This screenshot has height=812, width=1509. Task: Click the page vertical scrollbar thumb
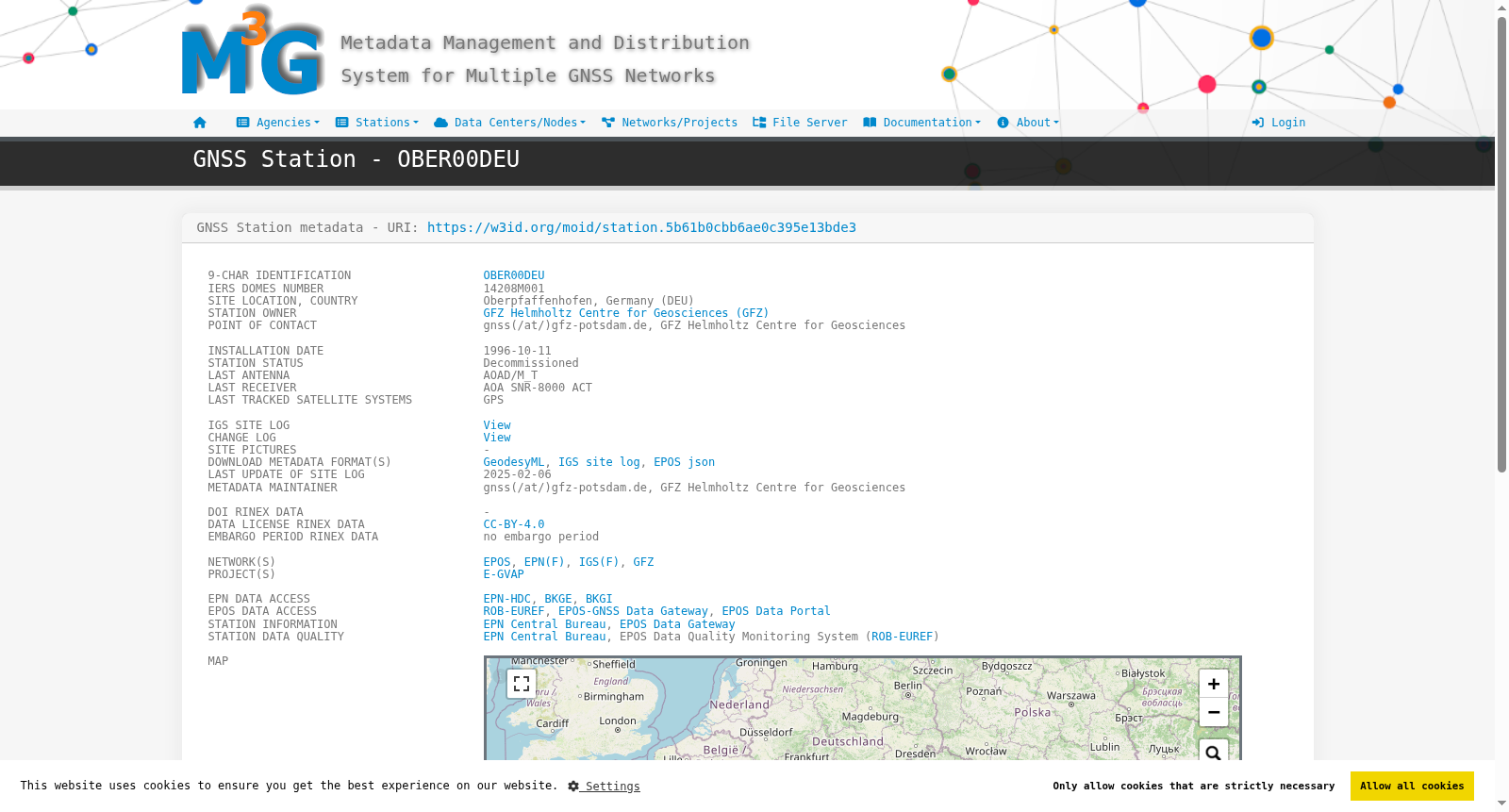pyautogui.click(x=1501, y=243)
